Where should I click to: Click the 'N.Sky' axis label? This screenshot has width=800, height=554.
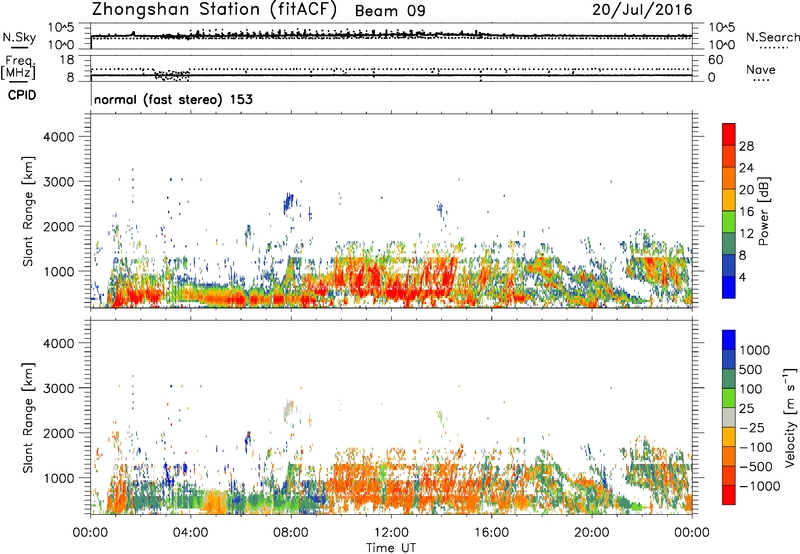(19, 37)
